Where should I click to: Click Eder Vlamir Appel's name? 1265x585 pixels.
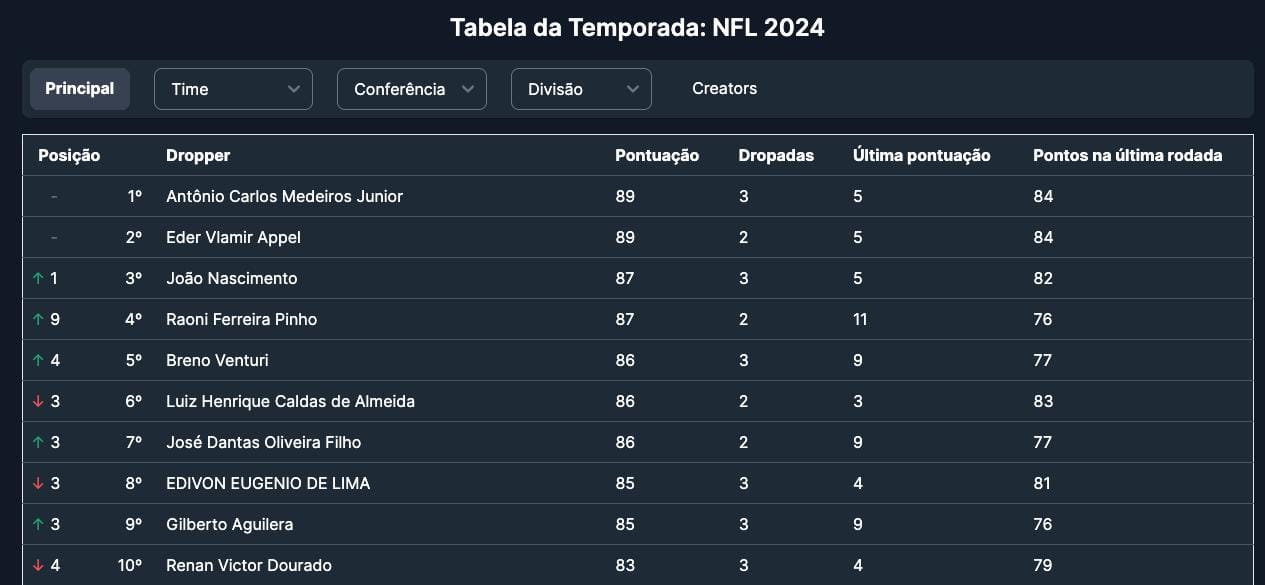pyautogui.click(x=233, y=238)
